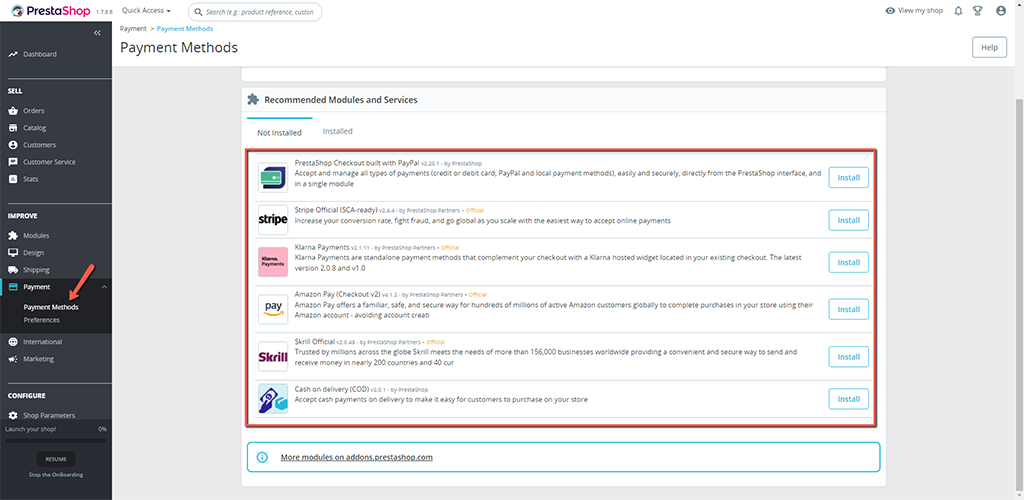The height and width of the screenshot is (500, 1024).
Task: Click the Payment credit card icon
Action: [x=13, y=287]
